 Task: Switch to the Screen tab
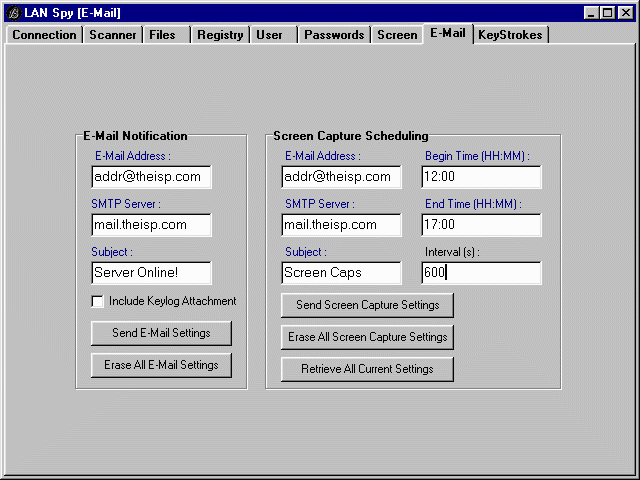[397, 35]
